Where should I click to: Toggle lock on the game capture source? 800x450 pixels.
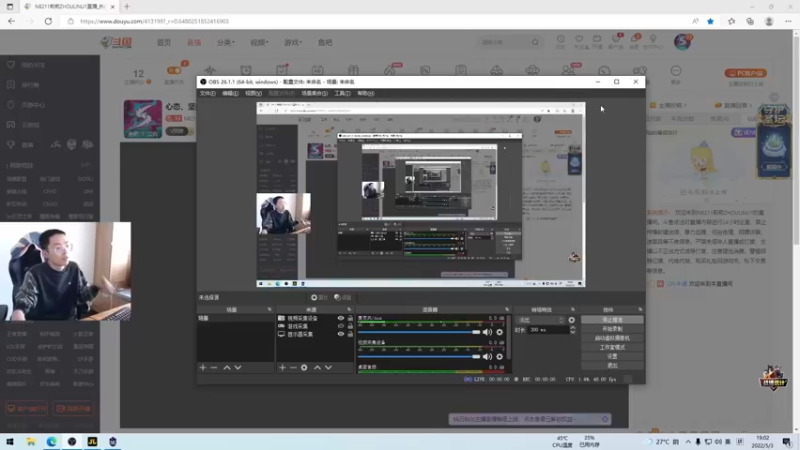(350, 326)
